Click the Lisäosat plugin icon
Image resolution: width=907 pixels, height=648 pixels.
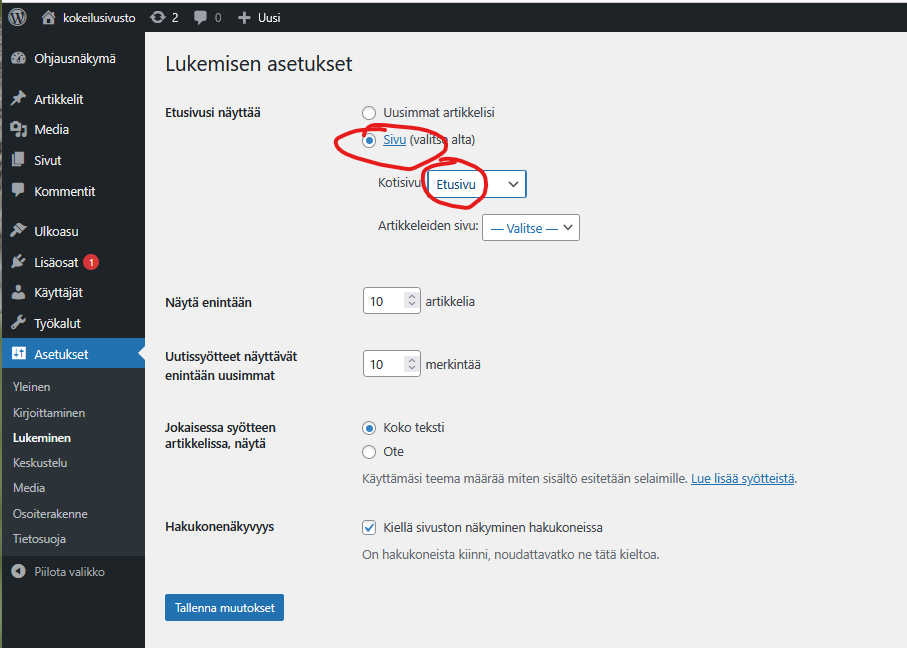[x=19, y=262]
